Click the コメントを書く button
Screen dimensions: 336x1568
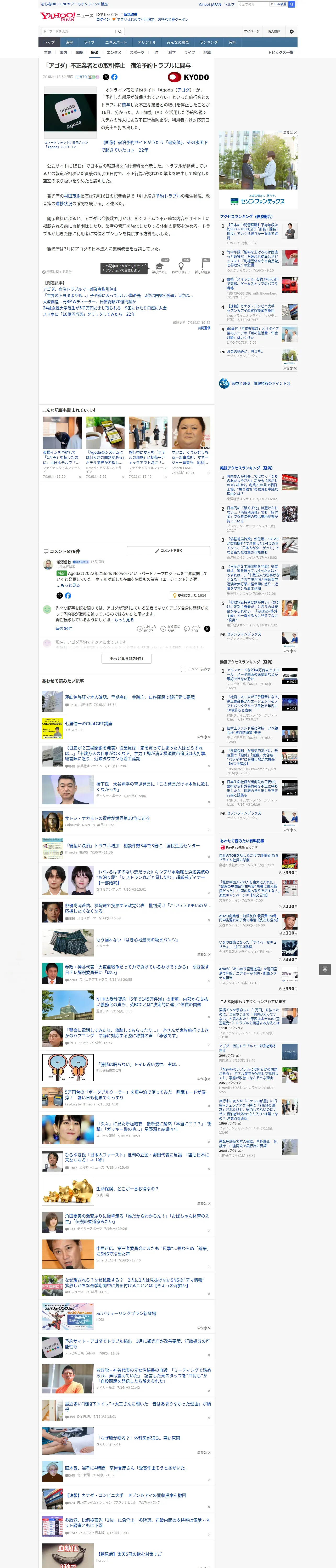[x=168, y=551]
